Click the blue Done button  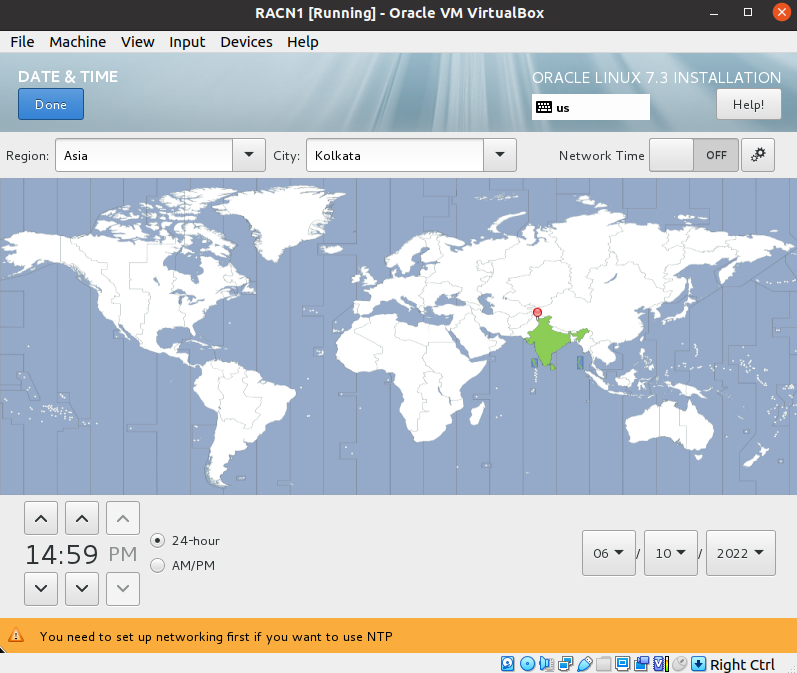pos(51,104)
